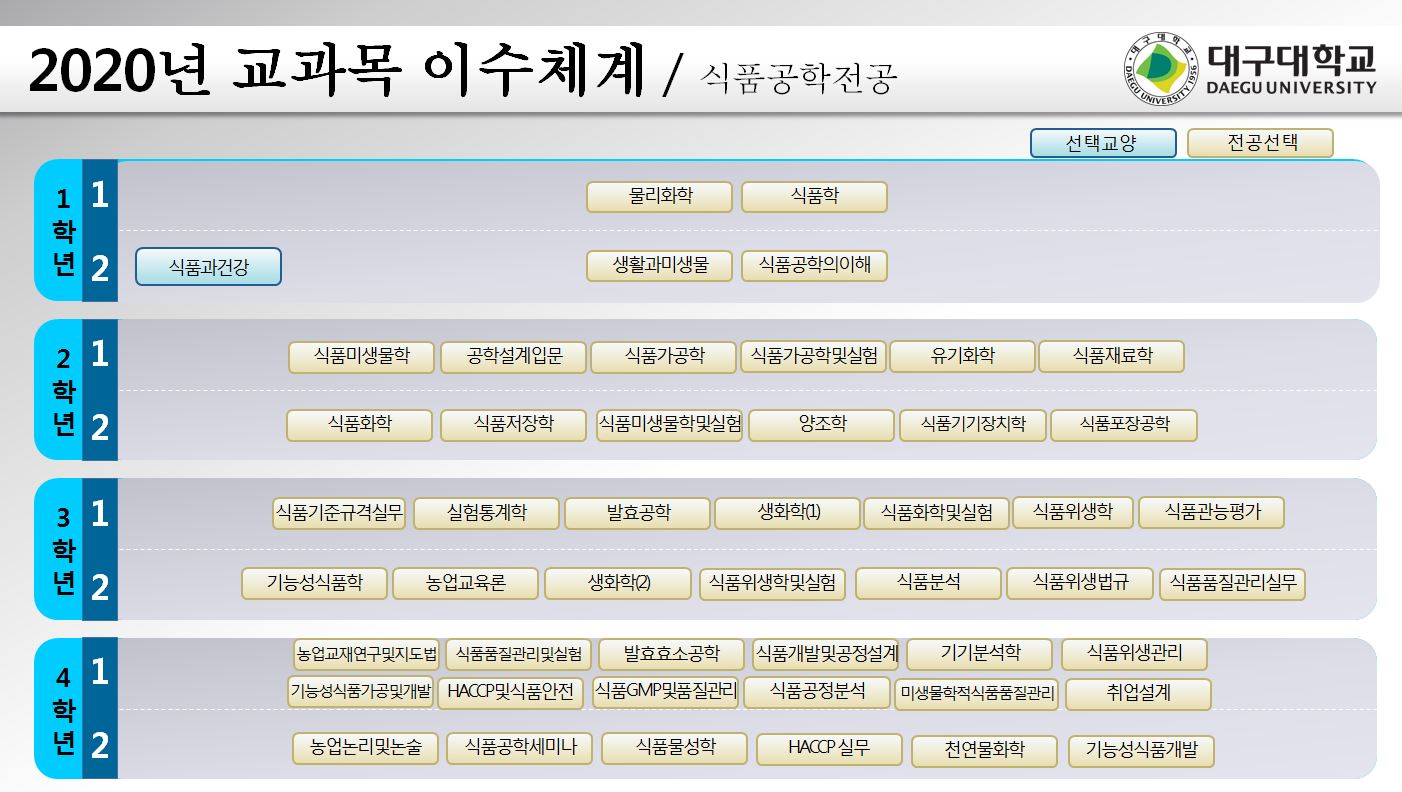Open the 물리화학 course box
The width and height of the screenshot is (1402, 792).
[x=659, y=197]
